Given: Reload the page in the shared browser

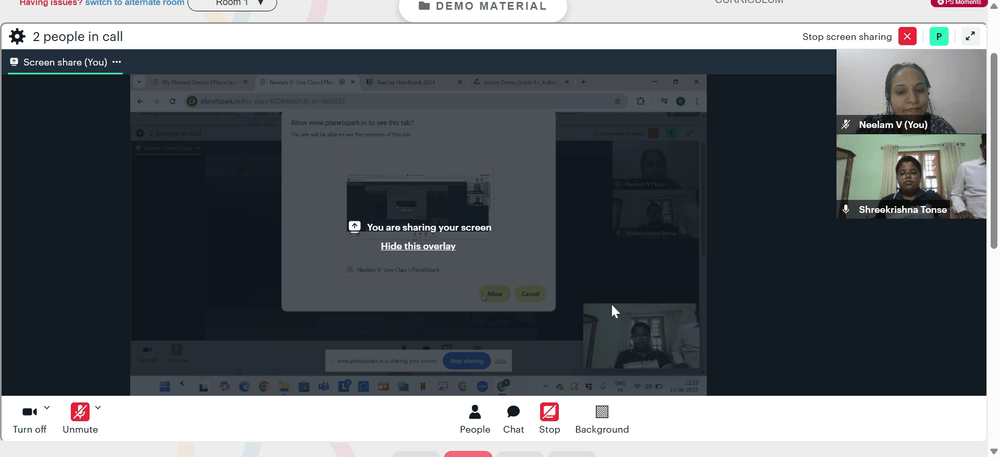Looking at the screenshot, I should point(172,101).
